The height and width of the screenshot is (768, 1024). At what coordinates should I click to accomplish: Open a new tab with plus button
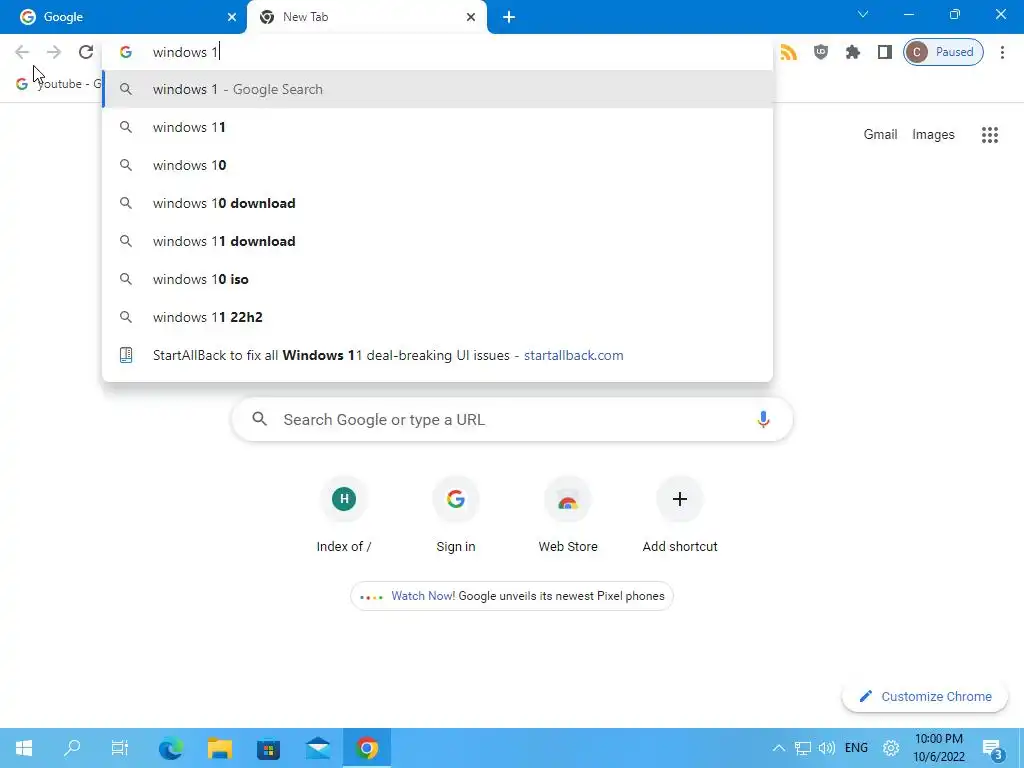(509, 17)
